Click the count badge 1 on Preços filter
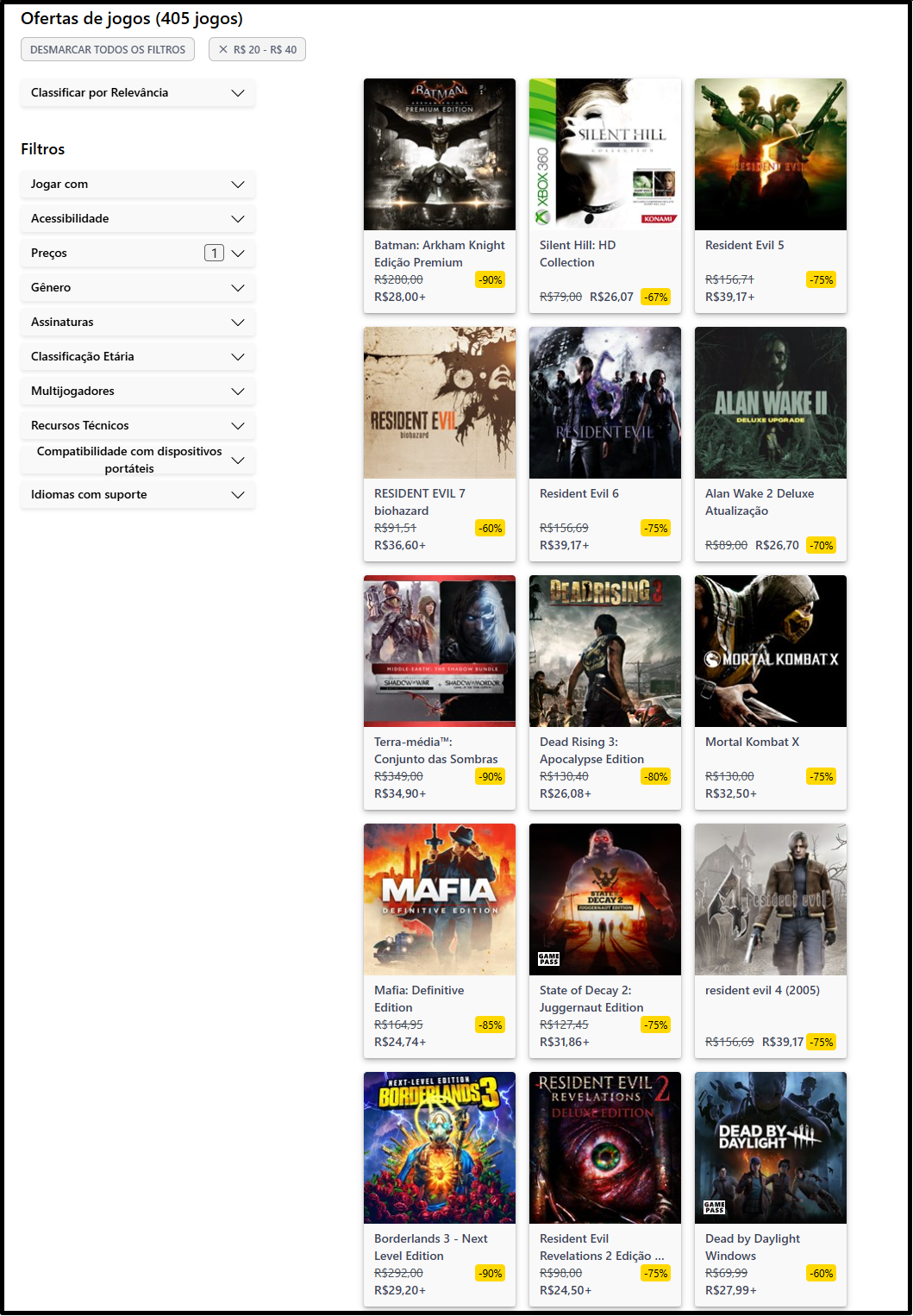The image size is (913, 1316). point(214,254)
